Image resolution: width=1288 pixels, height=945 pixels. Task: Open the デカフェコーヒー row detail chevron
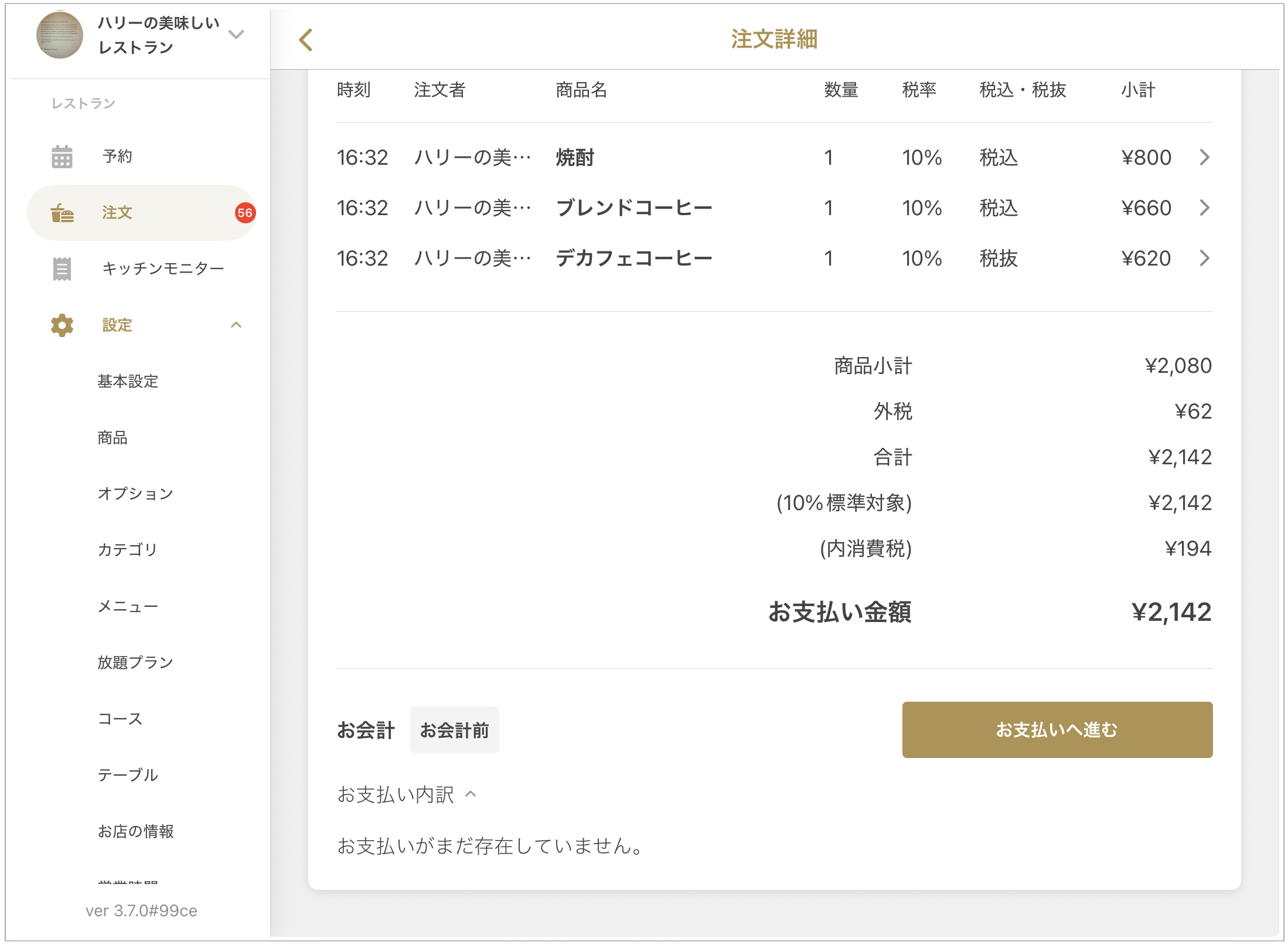pyautogui.click(x=1205, y=258)
